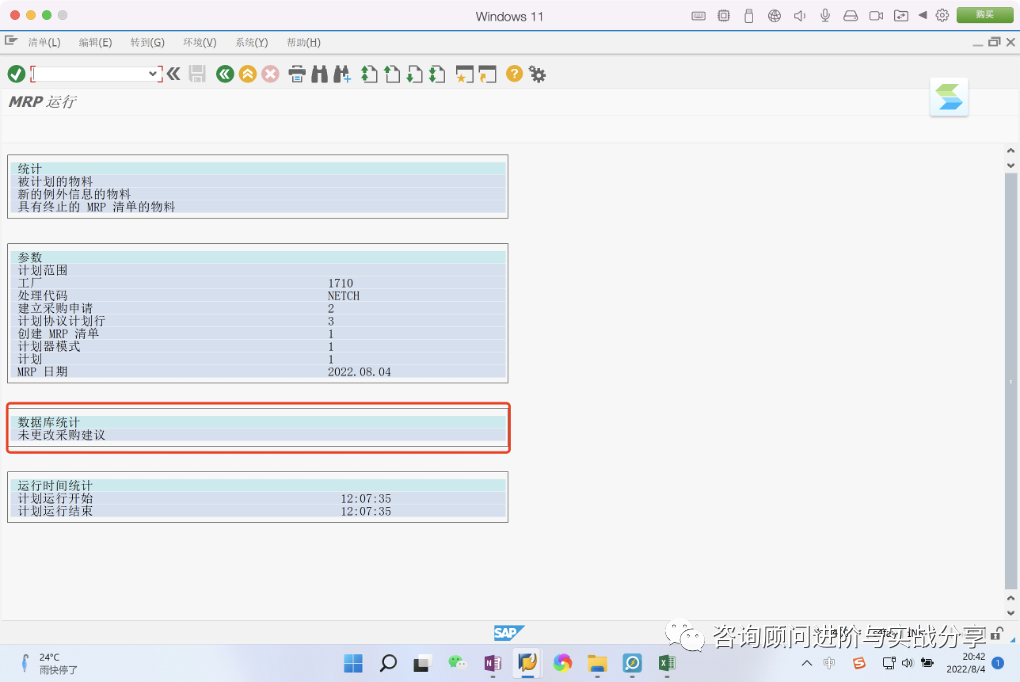Jump to first page icon
The width and height of the screenshot is (1020, 682).
click(369, 74)
